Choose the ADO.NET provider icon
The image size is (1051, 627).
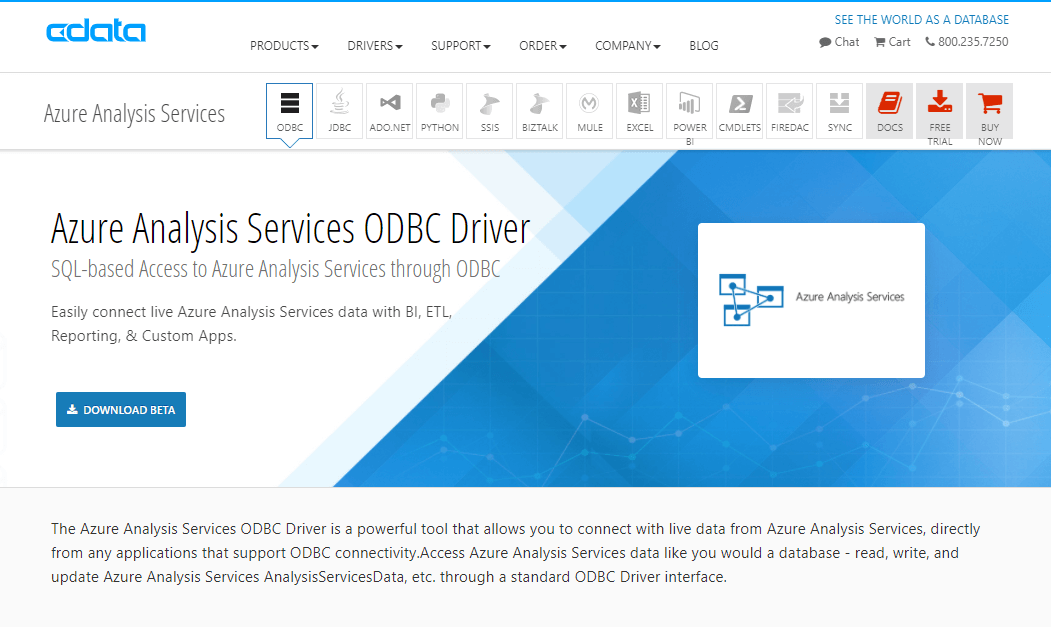389,111
